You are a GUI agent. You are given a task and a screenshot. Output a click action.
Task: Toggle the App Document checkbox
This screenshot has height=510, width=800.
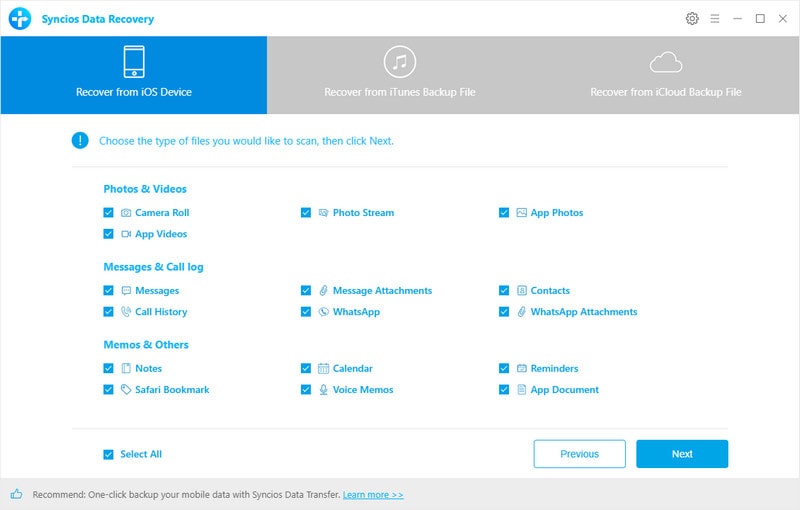pyautogui.click(x=504, y=390)
